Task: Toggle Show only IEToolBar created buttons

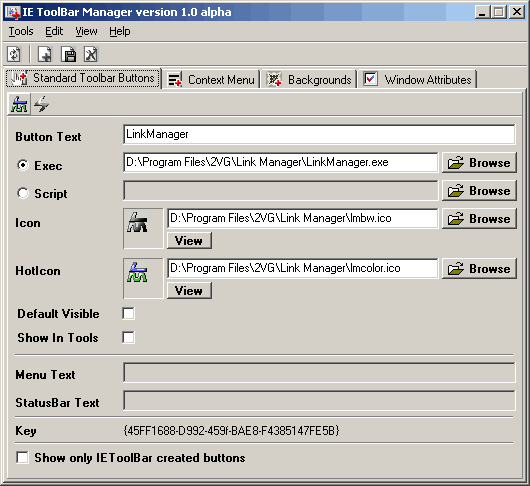Action: pyautogui.click(x=22, y=458)
